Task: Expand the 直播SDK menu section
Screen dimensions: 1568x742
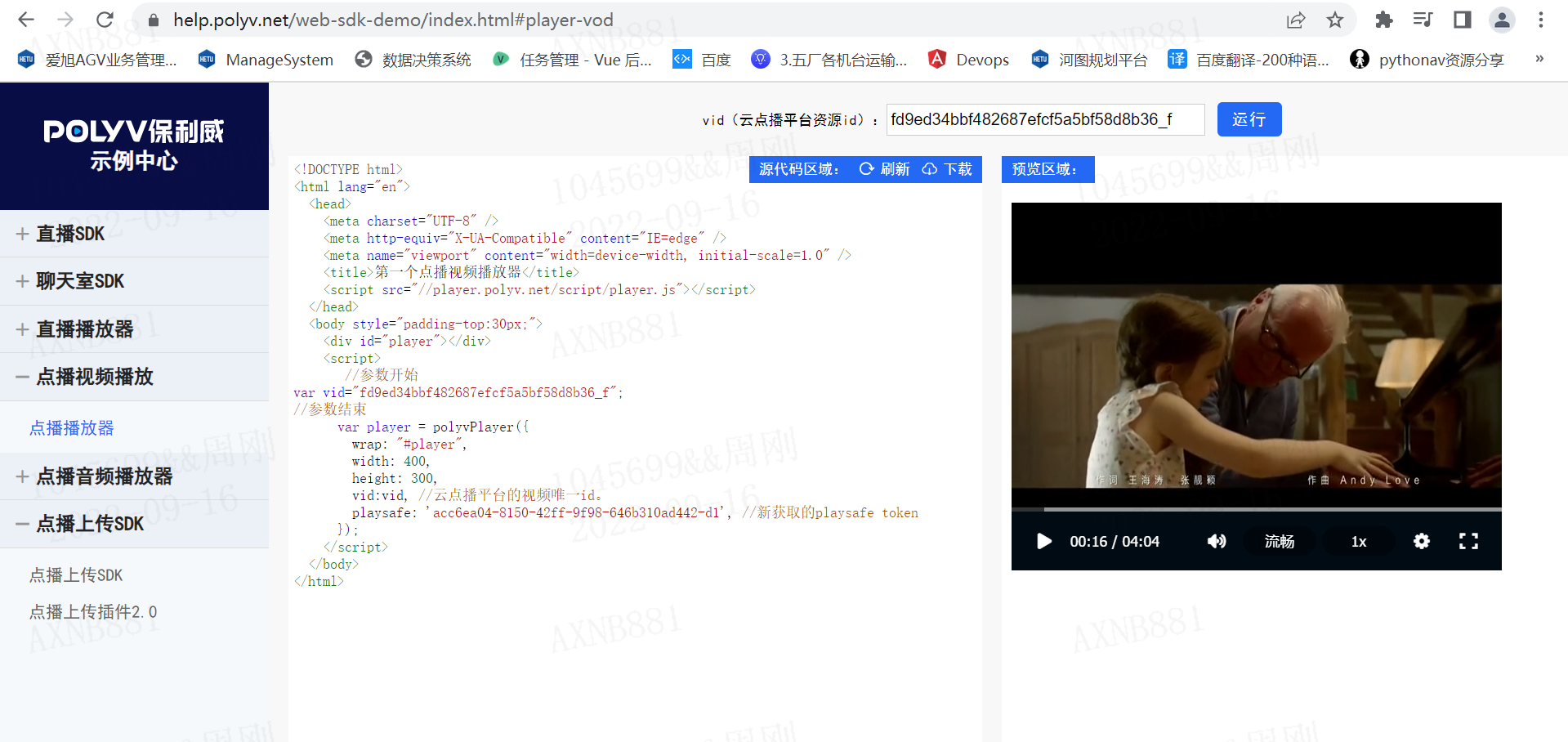Action: [134, 234]
